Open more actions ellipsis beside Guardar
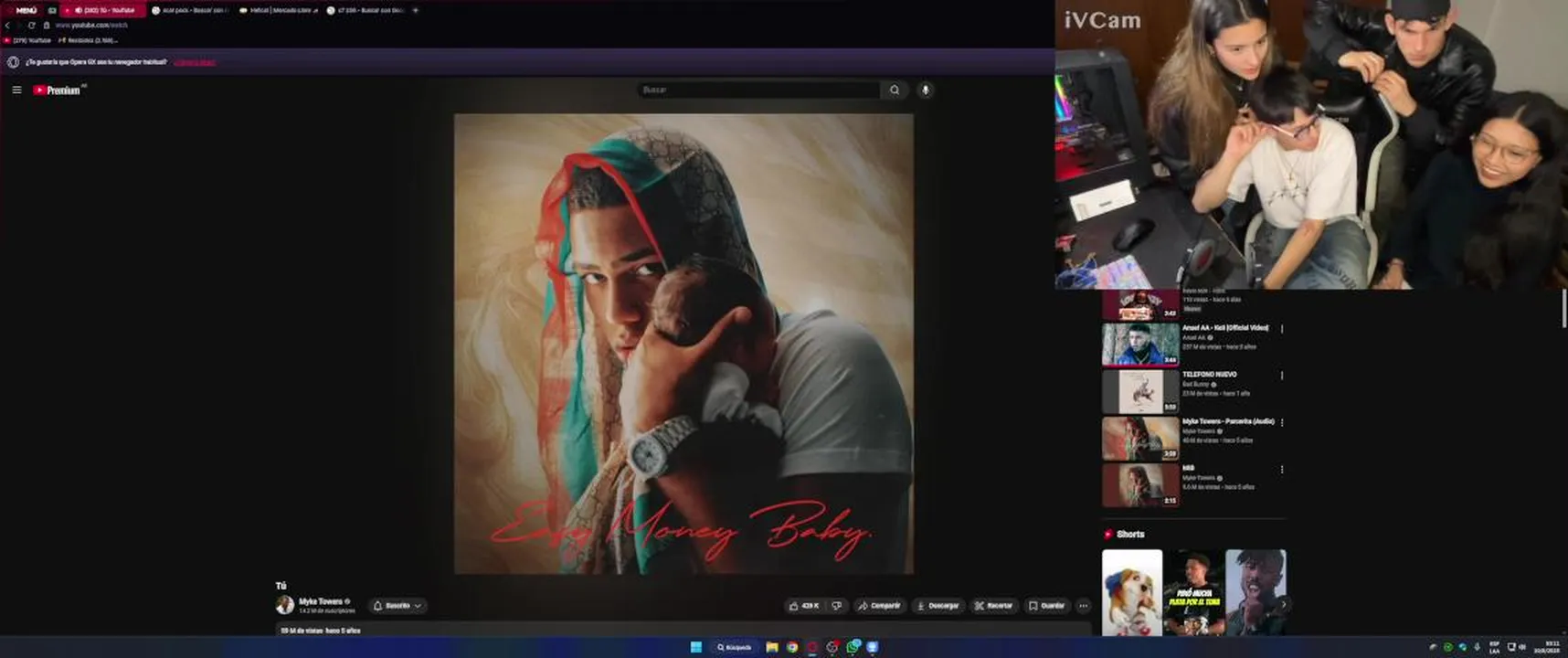The image size is (1568, 658). click(x=1083, y=606)
